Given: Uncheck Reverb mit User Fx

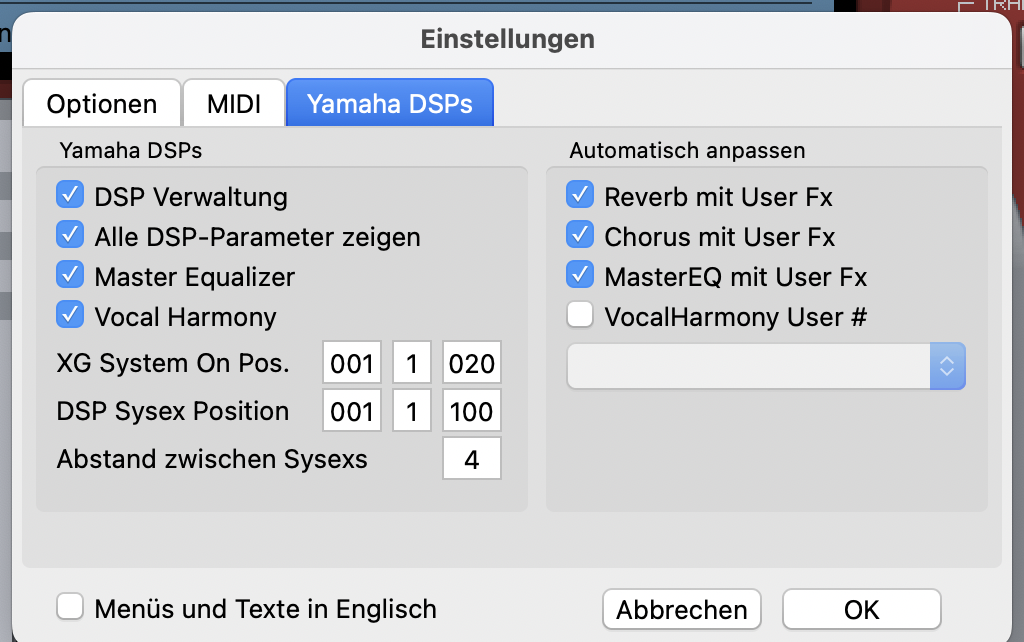Looking at the screenshot, I should pyautogui.click(x=580, y=196).
